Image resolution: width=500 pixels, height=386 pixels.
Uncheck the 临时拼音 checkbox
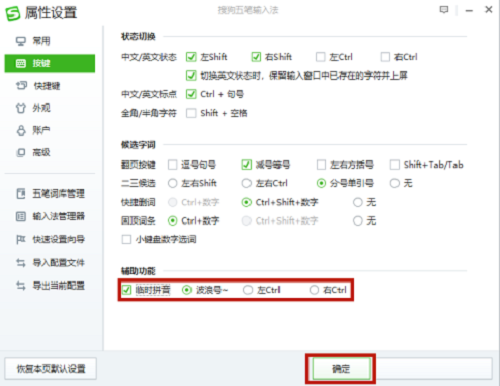(x=126, y=290)
